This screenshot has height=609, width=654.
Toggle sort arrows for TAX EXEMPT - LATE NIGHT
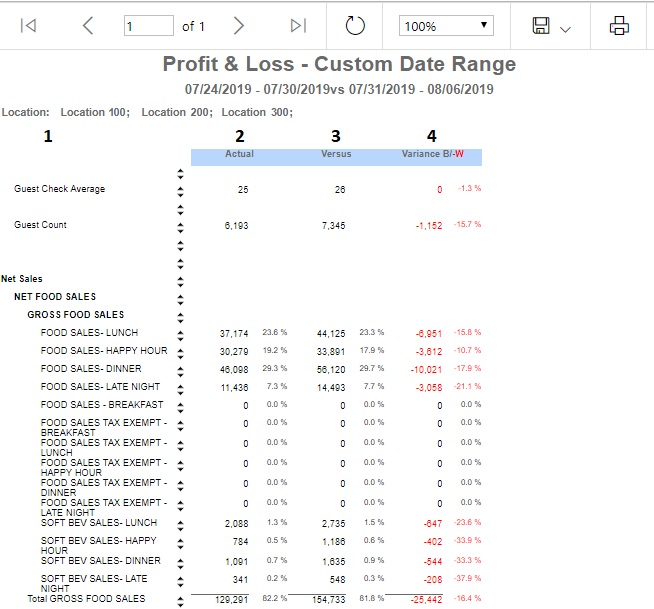[x=180, y=506]
